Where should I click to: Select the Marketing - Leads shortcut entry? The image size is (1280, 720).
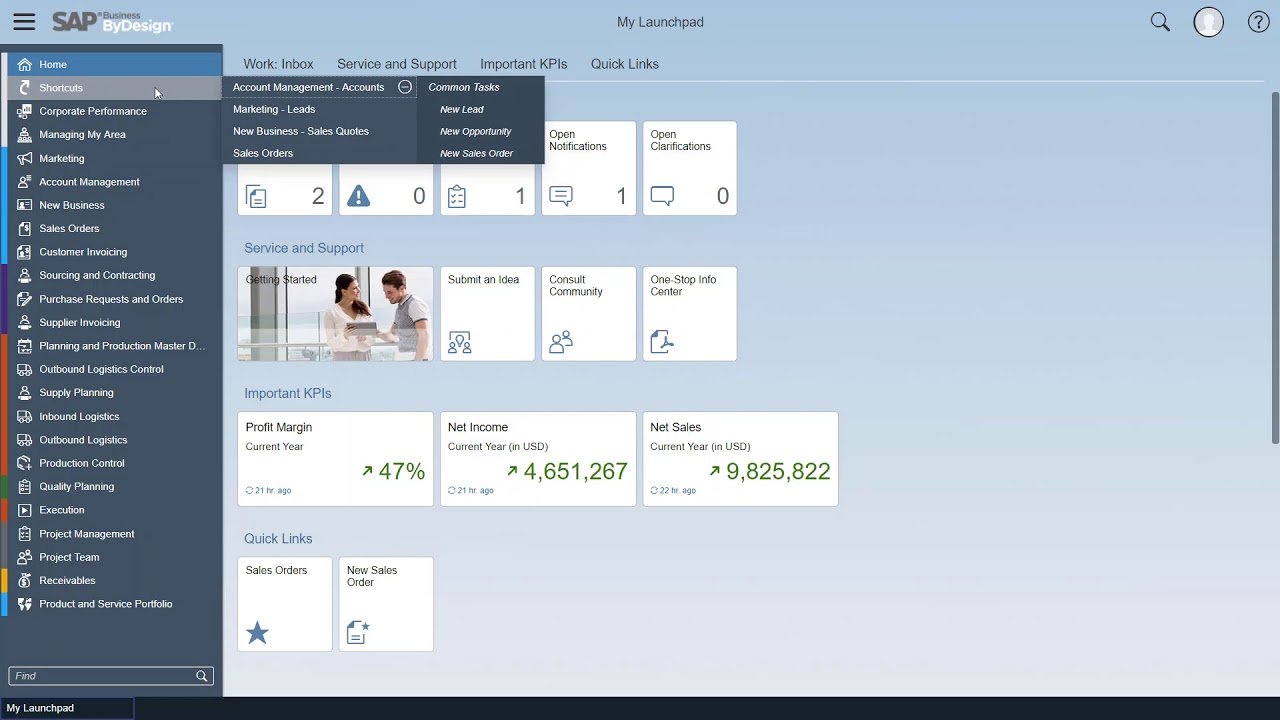coord(274,109)
